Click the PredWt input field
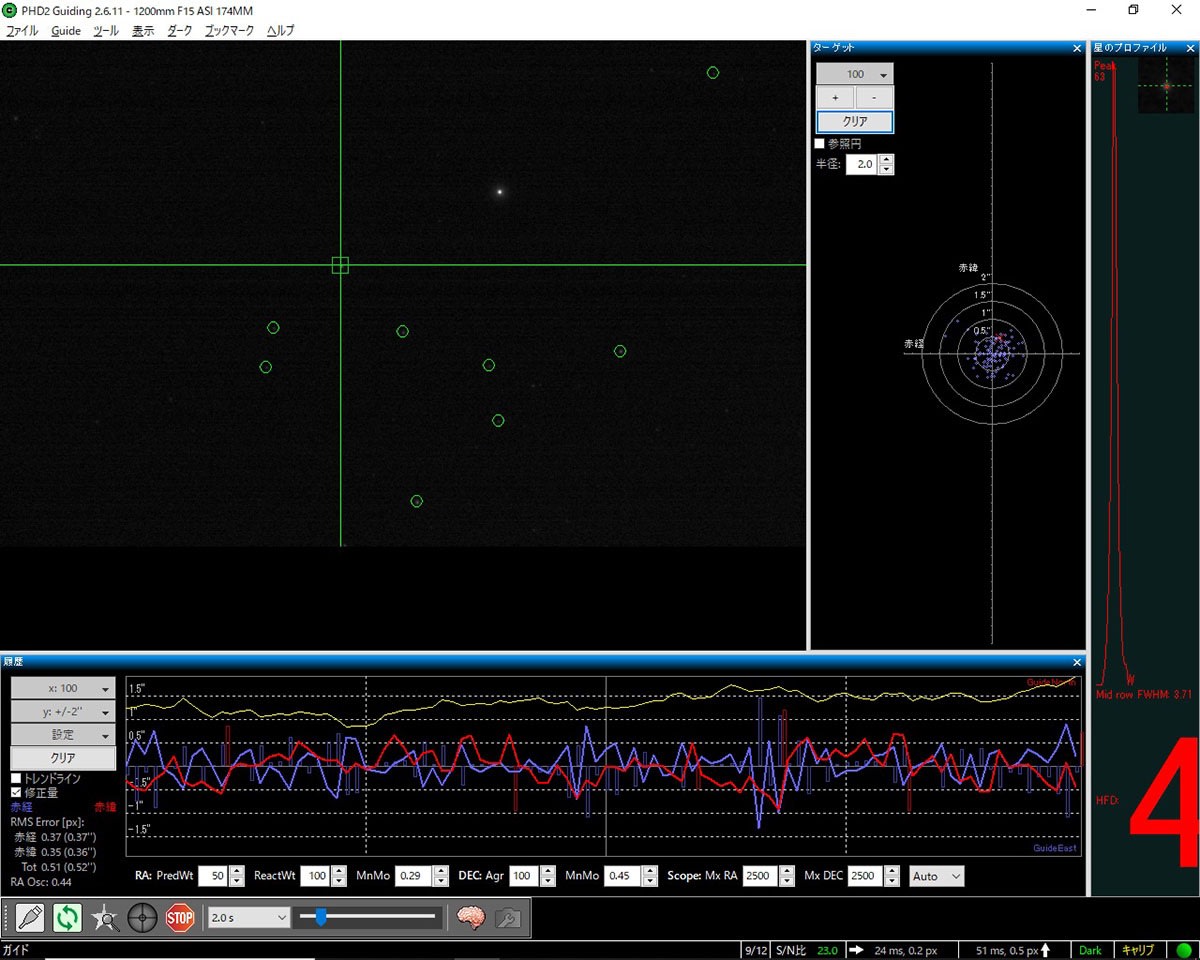Viewport: 1200px width, 960px height. coord(214,876)
